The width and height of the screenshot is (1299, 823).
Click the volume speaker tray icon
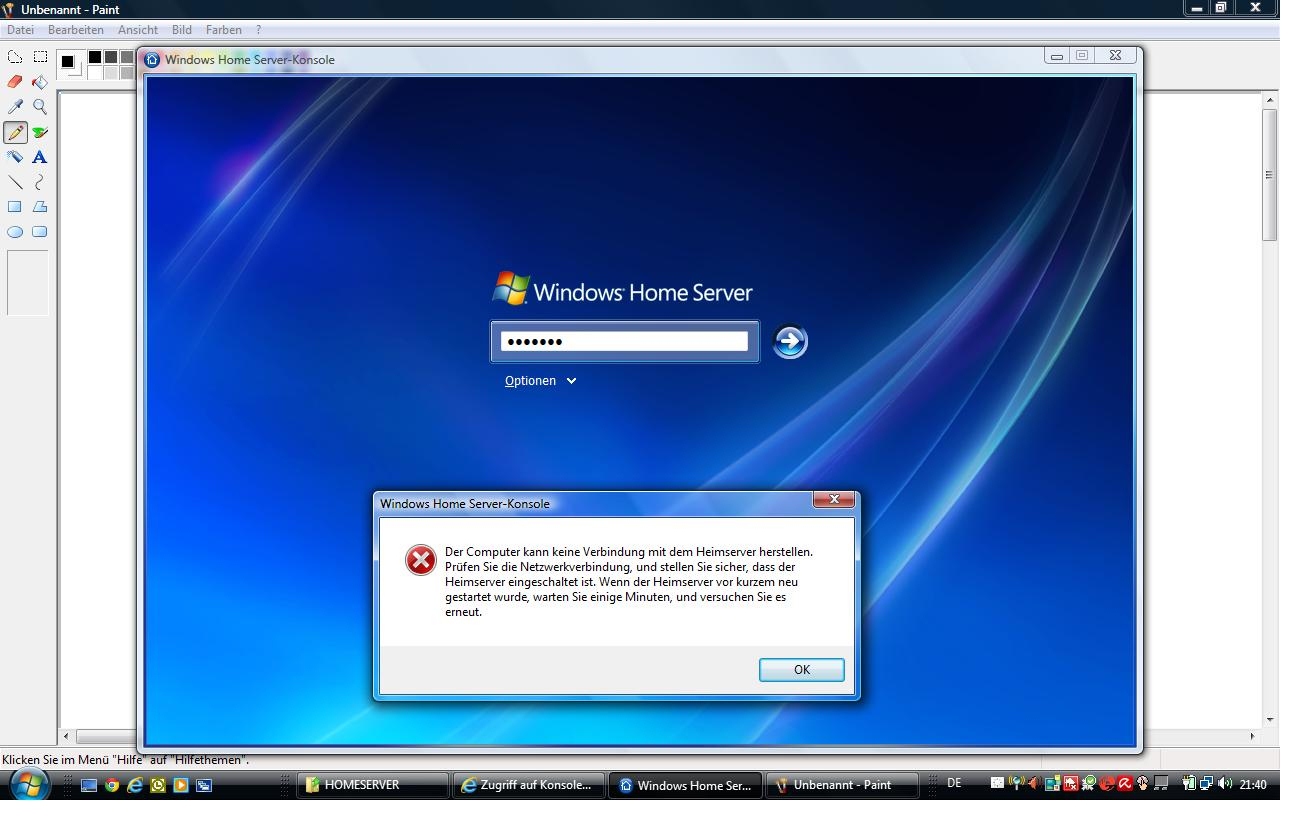(x=1225, y=784)
